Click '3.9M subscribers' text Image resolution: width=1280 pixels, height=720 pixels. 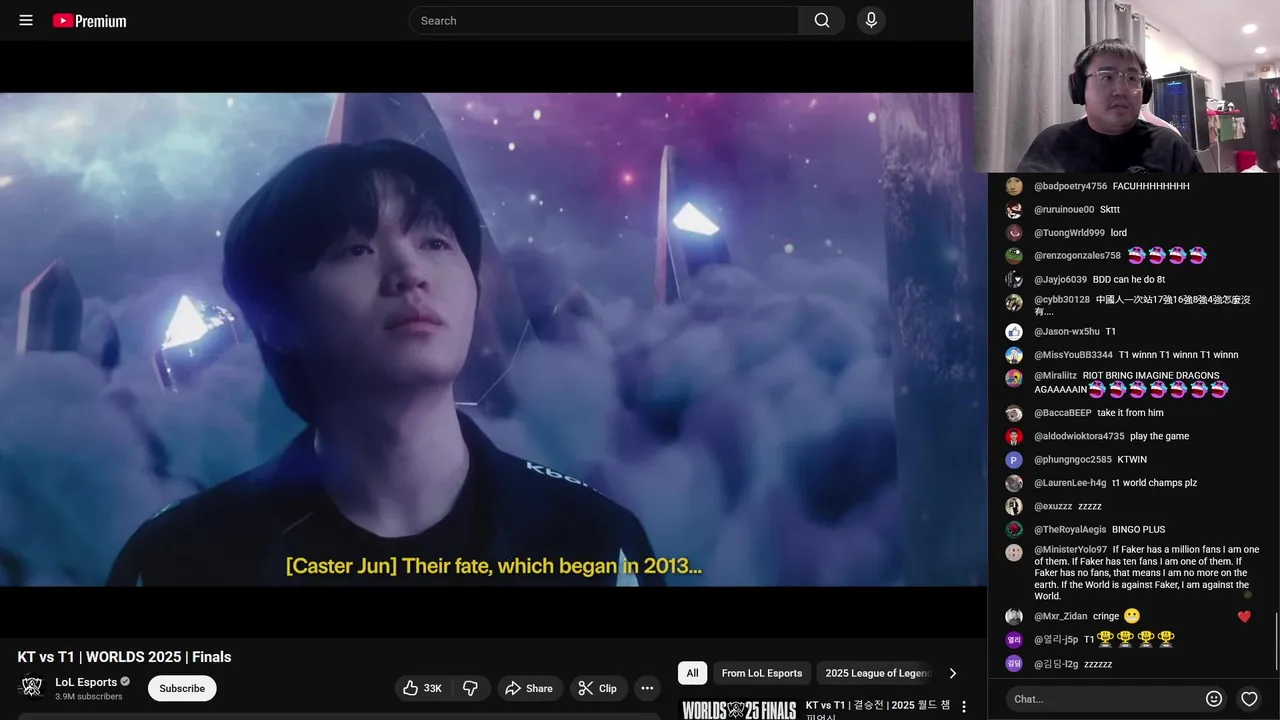[x=89, y=697]
